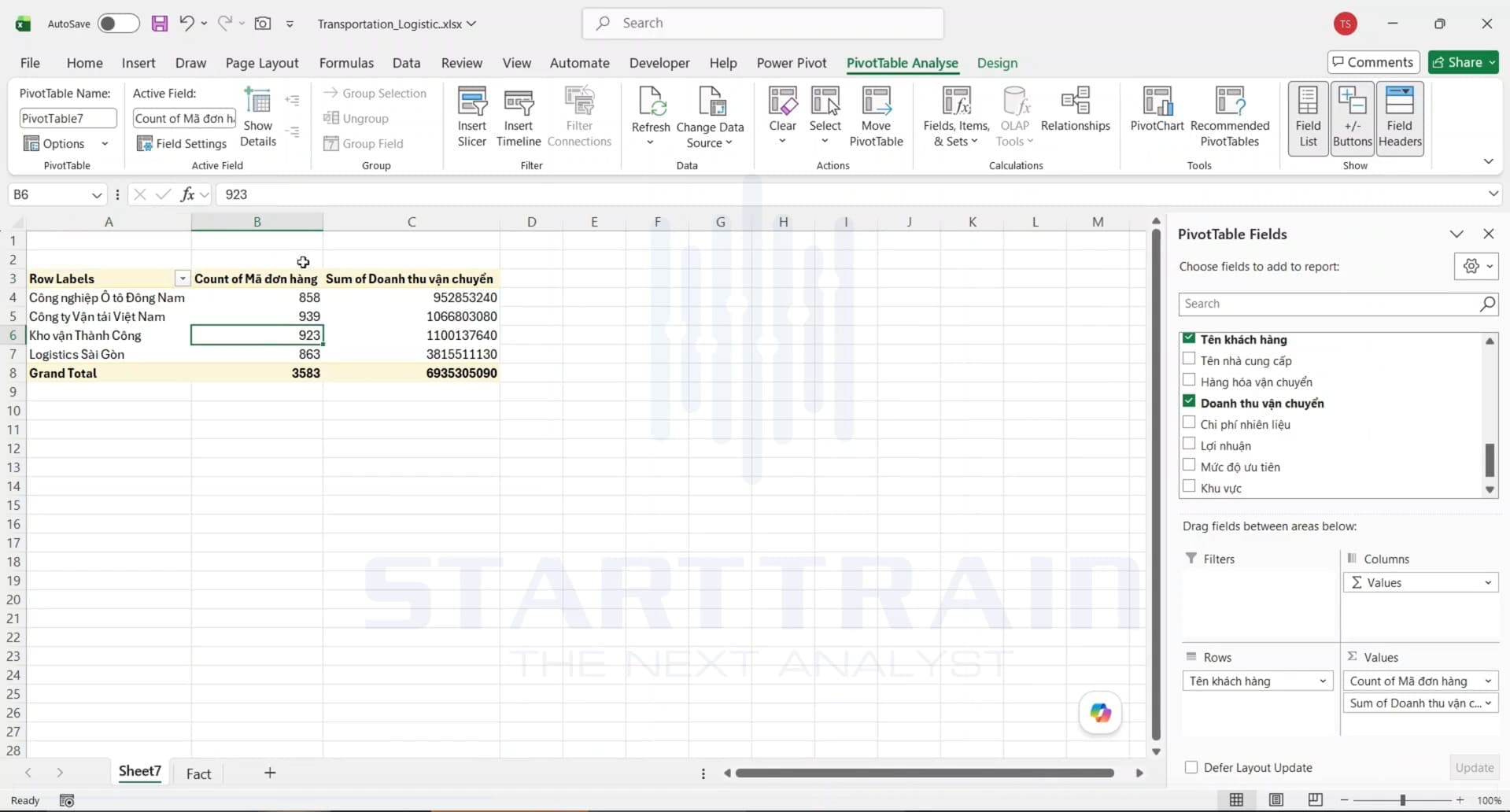Screen dimensions: 1510x812
Task: Open the Power Pivot tab
Action: click(792, 63)
